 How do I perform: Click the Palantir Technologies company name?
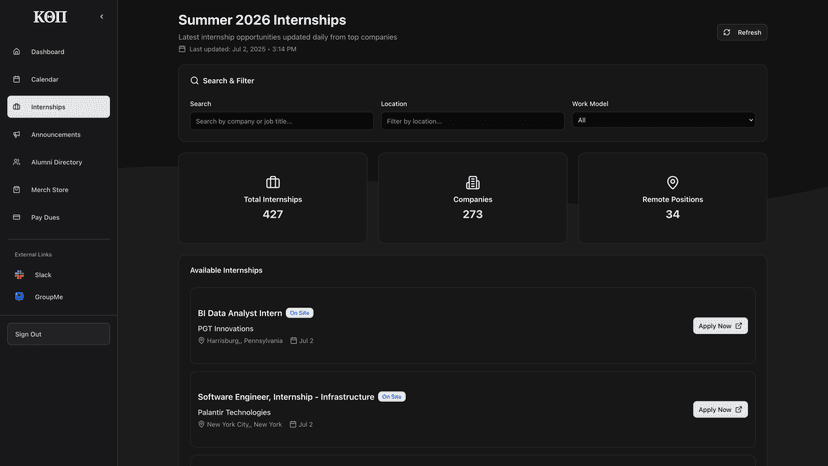tap(234, 412)
